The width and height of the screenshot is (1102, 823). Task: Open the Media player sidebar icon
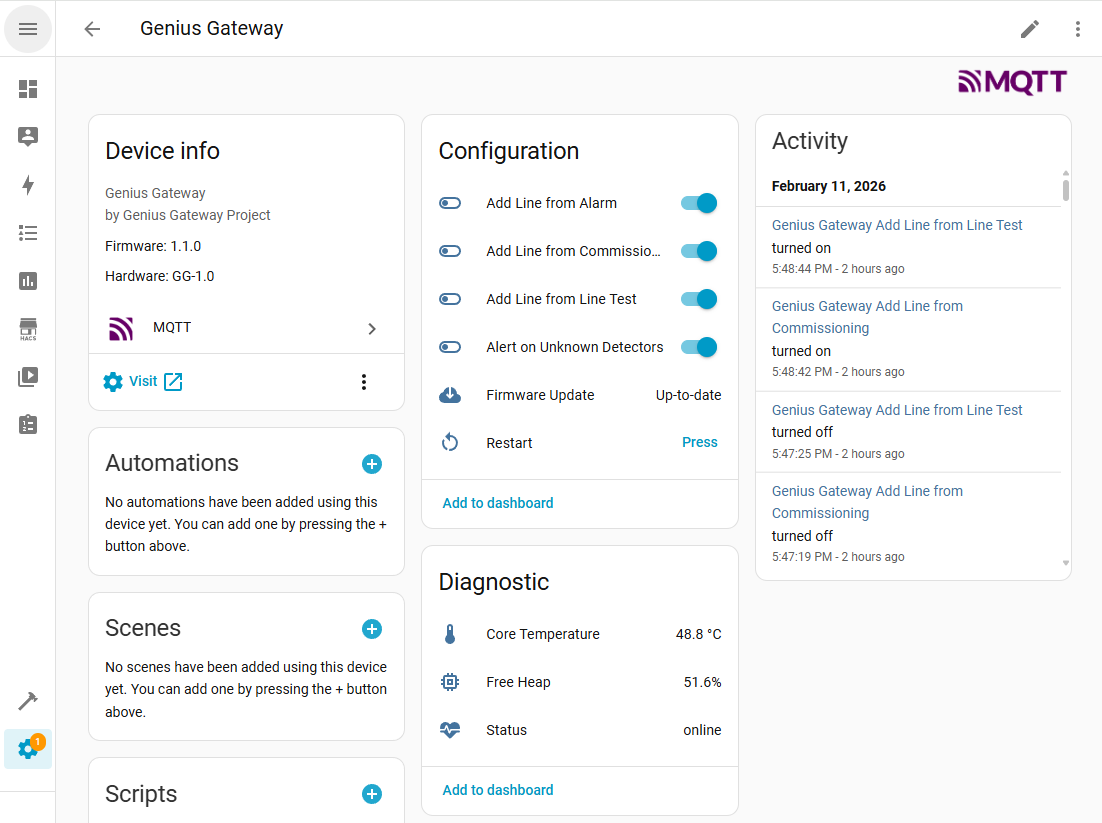(x=28, y=377)
